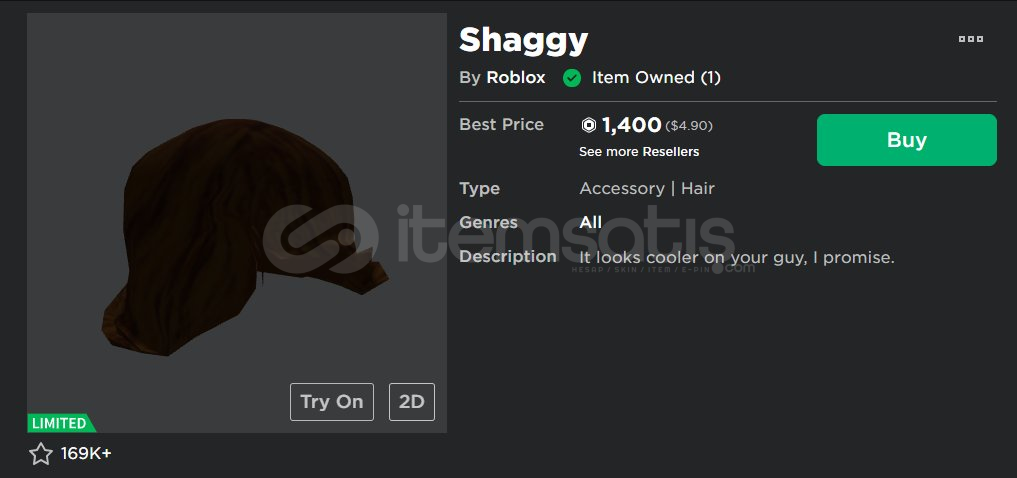Click the 1,400 Robux price
Viewport: 1017px width, 478px height.
click(x=631, y=125)
